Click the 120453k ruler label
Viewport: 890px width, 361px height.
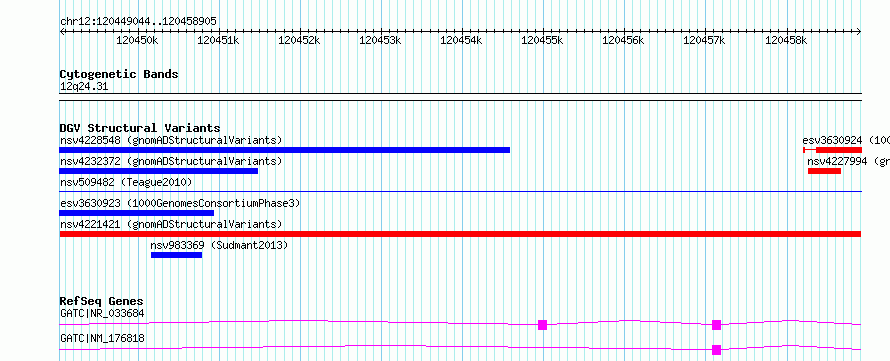pyautogui.click(x=380, y=40)
